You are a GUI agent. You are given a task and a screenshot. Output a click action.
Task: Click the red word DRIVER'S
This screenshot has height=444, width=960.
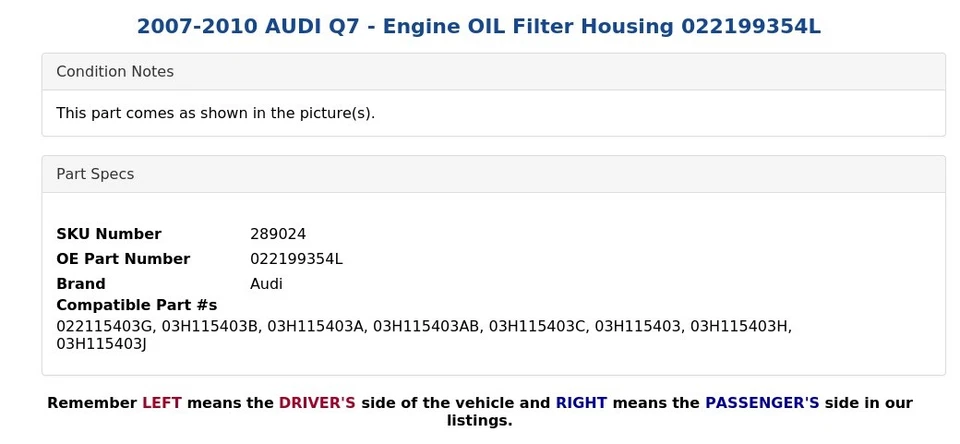click(317, 403)
